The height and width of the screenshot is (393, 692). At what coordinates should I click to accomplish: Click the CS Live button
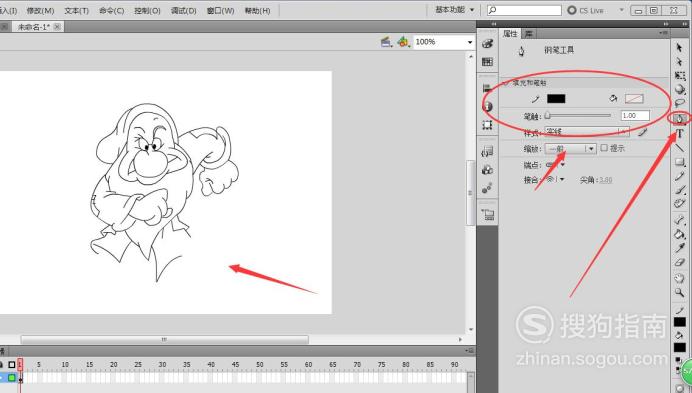tap(586, 10)
